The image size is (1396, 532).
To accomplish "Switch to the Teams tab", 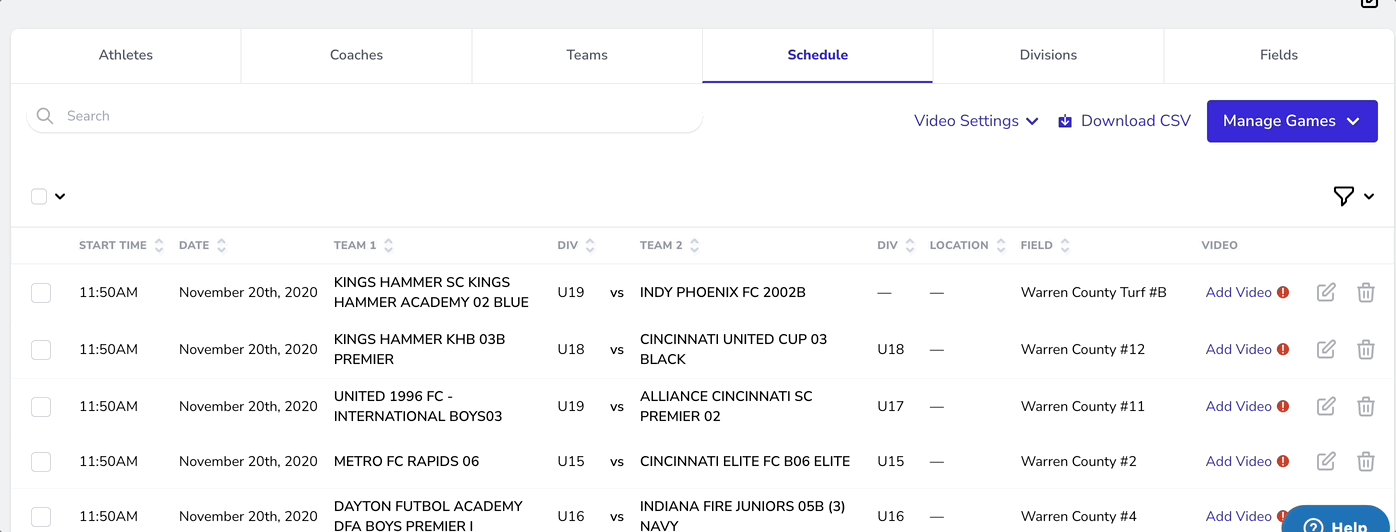I will click(587, 55).
